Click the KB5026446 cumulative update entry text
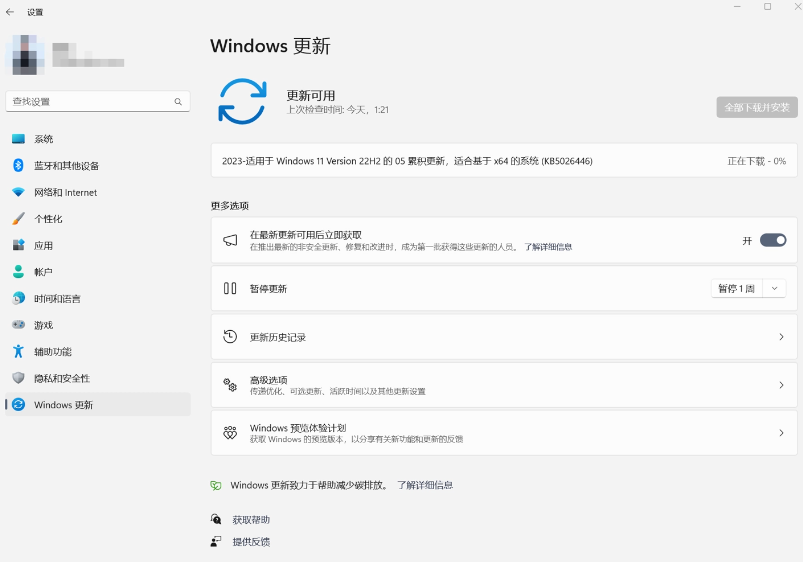This screenshot has width=803, height=569. tap(407, 161)
